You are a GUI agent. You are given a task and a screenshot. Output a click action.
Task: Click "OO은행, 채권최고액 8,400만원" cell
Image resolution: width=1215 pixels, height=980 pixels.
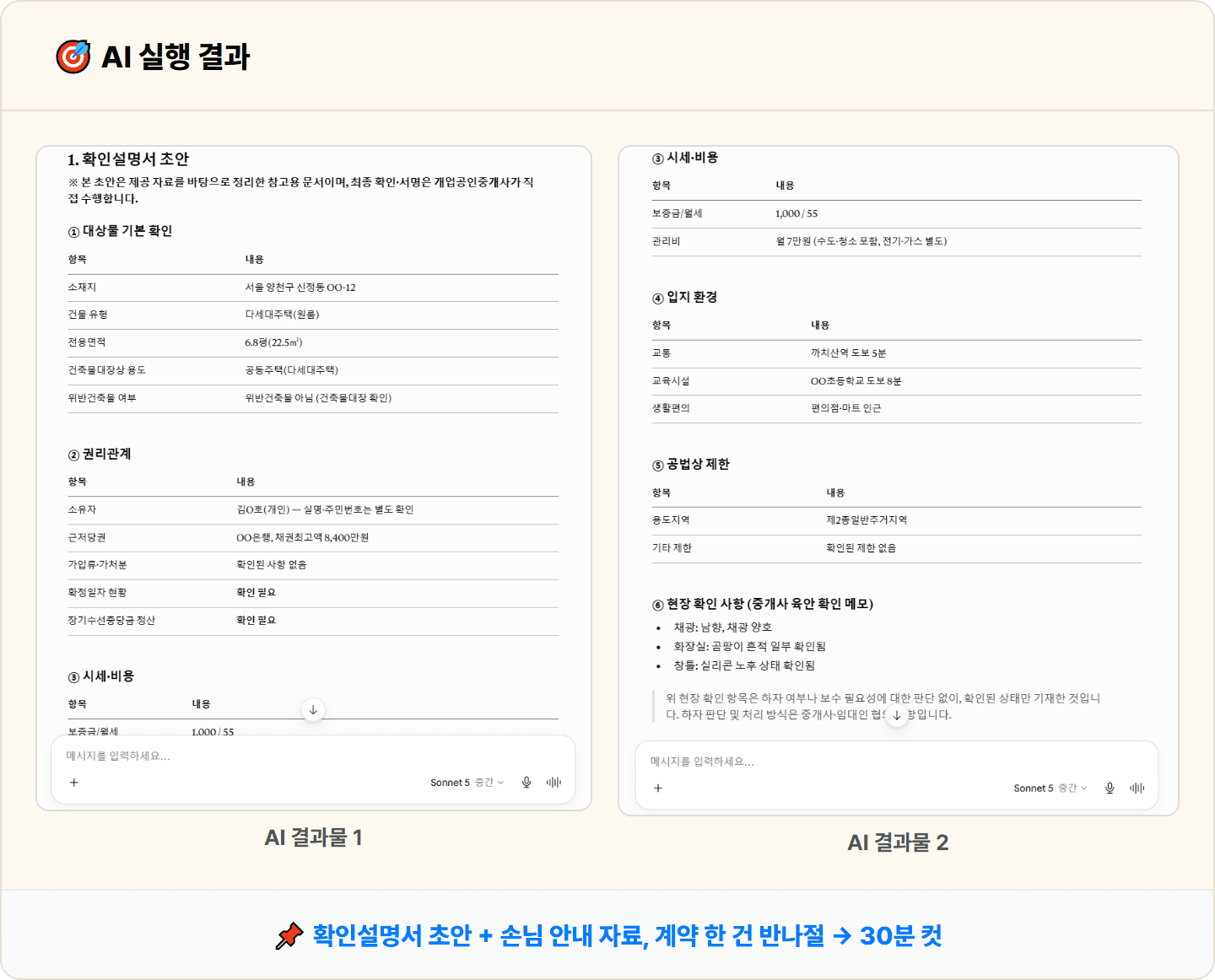point(303,537)
